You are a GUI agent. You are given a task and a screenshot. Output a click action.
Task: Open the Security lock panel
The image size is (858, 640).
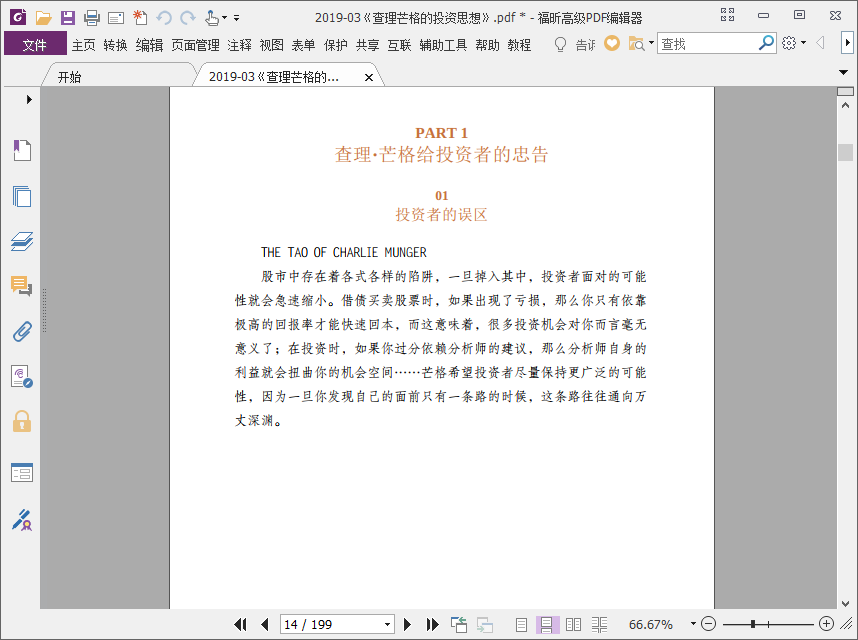click(22, 422)
